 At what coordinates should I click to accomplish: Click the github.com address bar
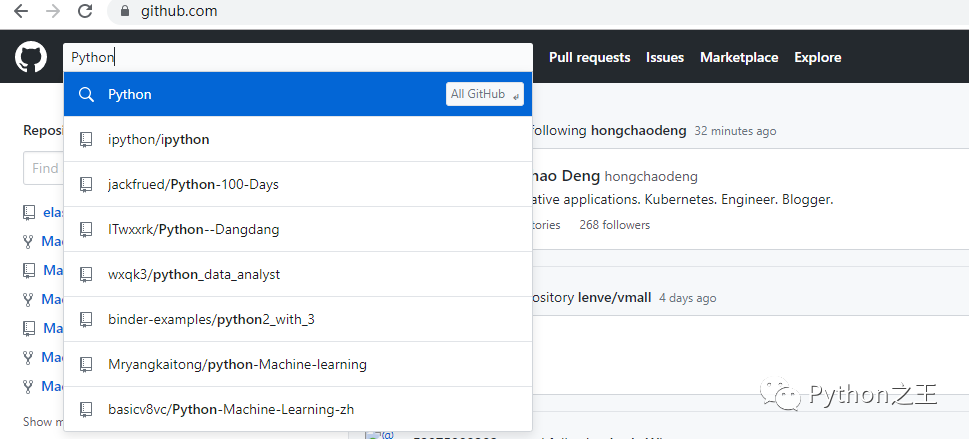pos(538,11)
